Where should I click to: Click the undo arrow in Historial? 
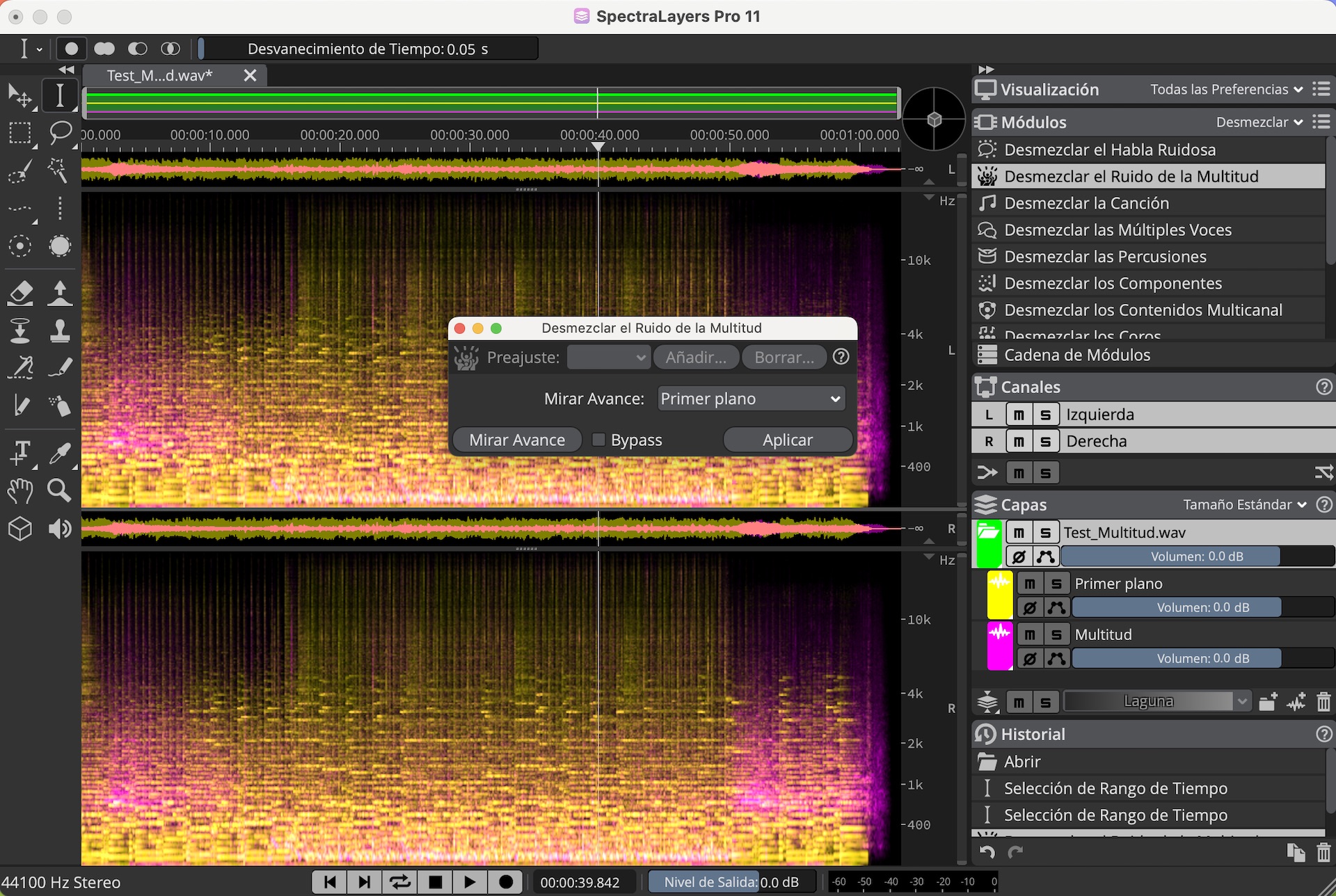[x=987, y=852]
